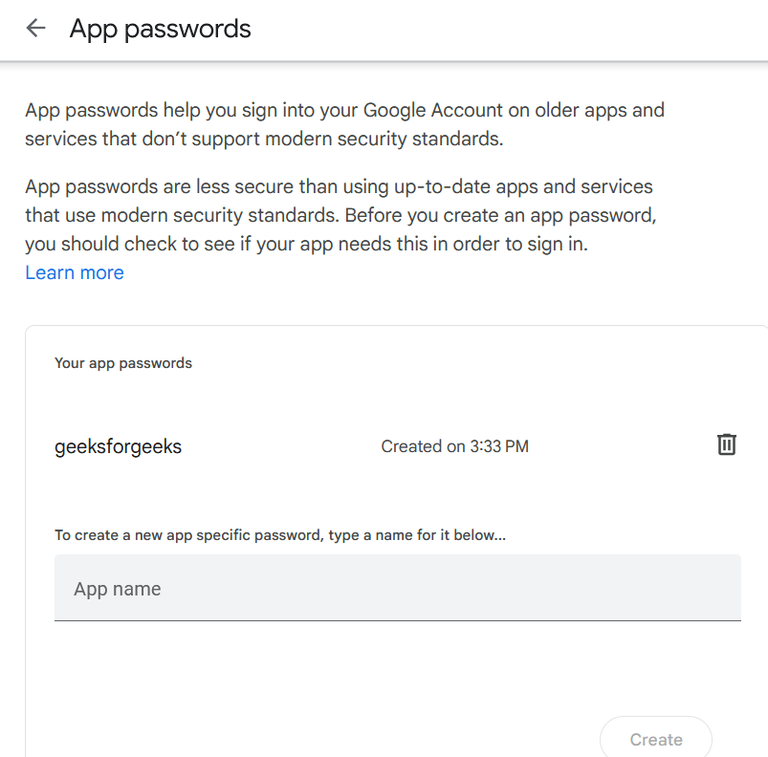Click the "Your app passwords" heading
Screen dimensions: 768x757
click(123, 363)
